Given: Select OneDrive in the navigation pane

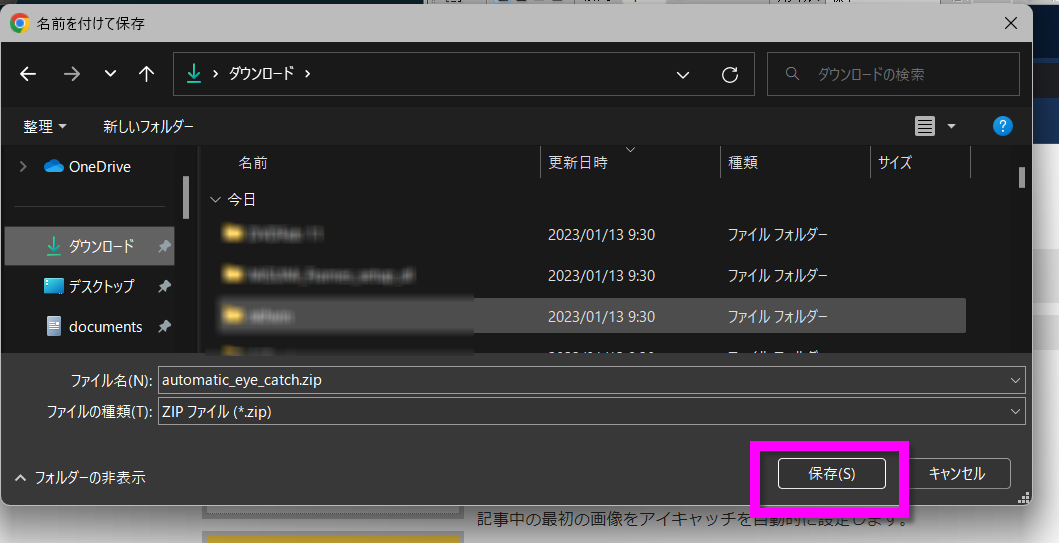Looking at the screenshot, I should coord(99,167).
